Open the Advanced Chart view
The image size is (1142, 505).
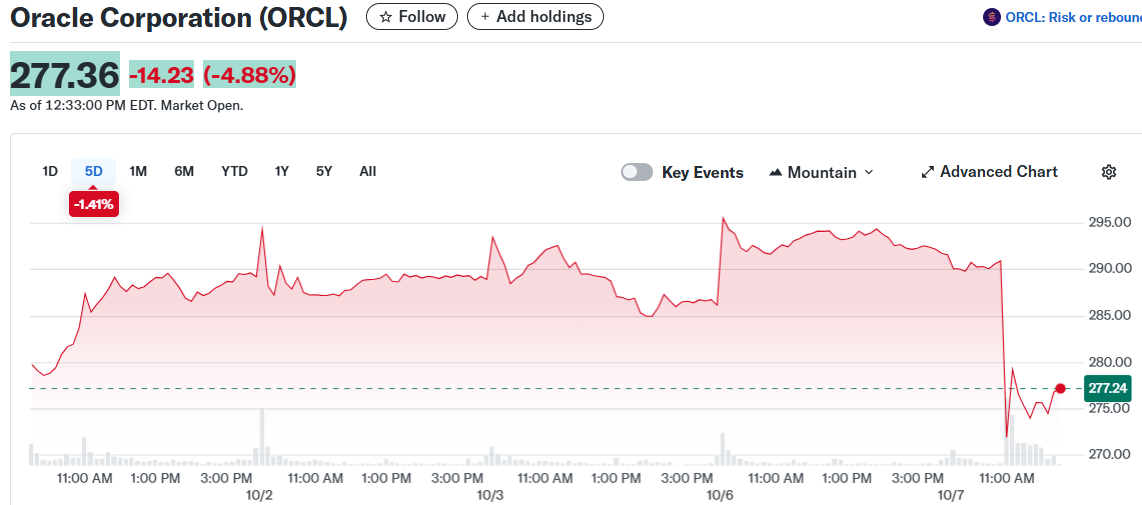(998, 172)
